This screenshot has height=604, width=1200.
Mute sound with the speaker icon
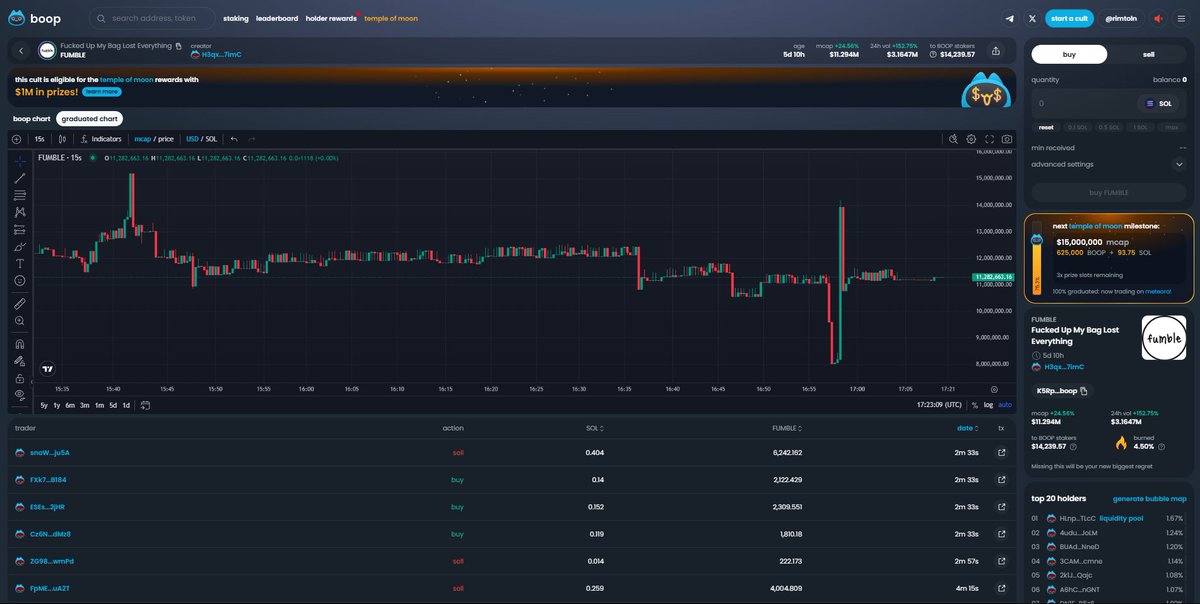pyautogui.click(x=1159, y=18)
